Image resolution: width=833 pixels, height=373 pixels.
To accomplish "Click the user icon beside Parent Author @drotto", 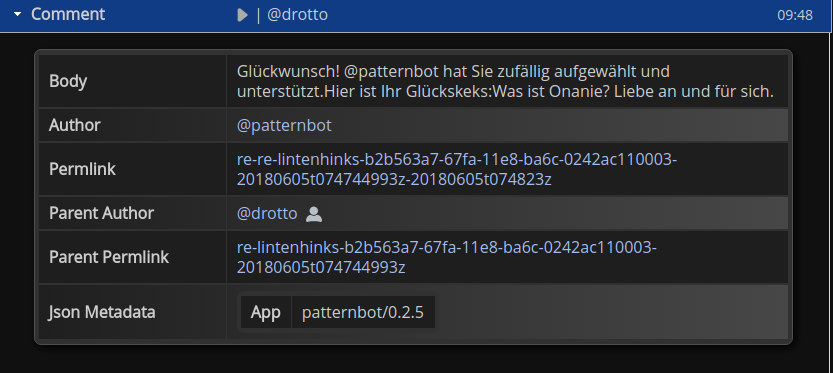I will click(314, 214).
